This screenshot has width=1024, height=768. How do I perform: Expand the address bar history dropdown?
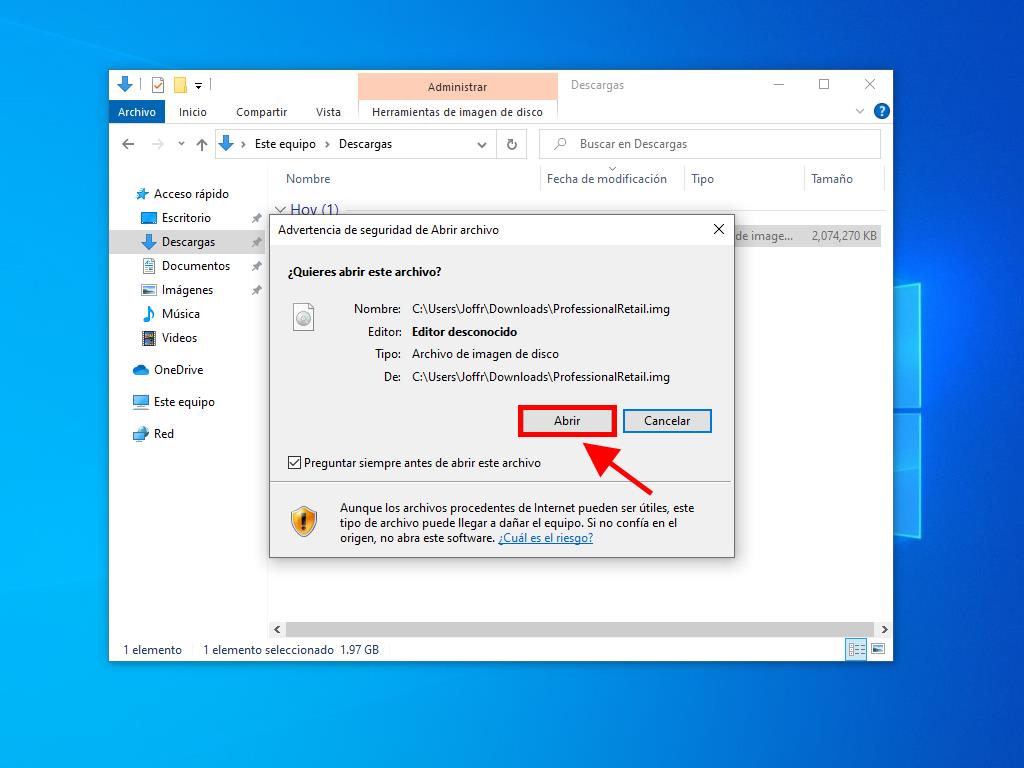pyautogui.click(x=482, y=144)
